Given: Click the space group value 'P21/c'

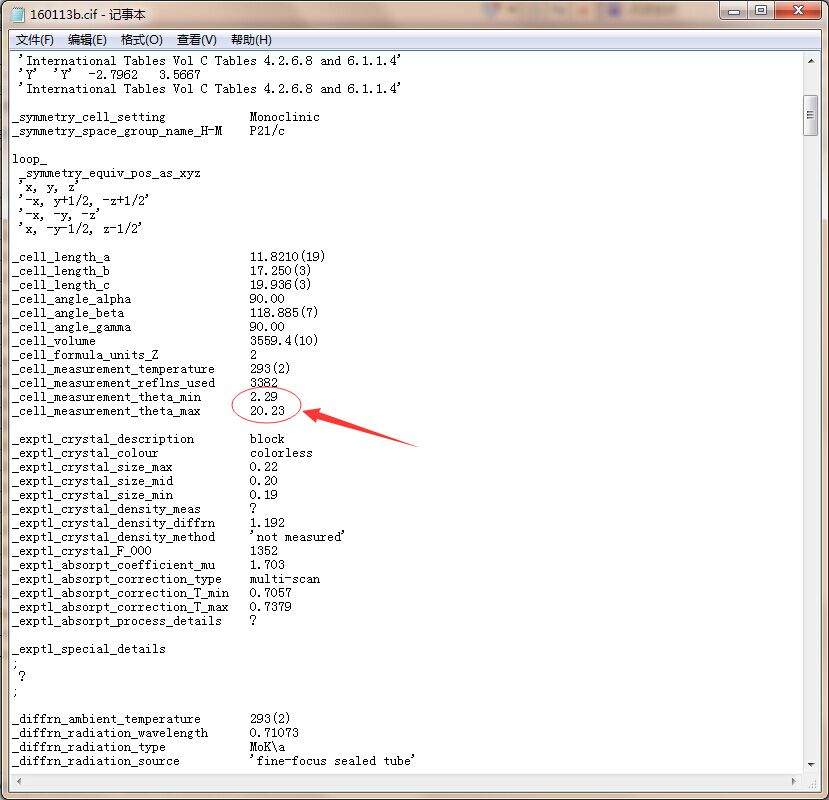Looking at the screenshot, I should [267, 131].
